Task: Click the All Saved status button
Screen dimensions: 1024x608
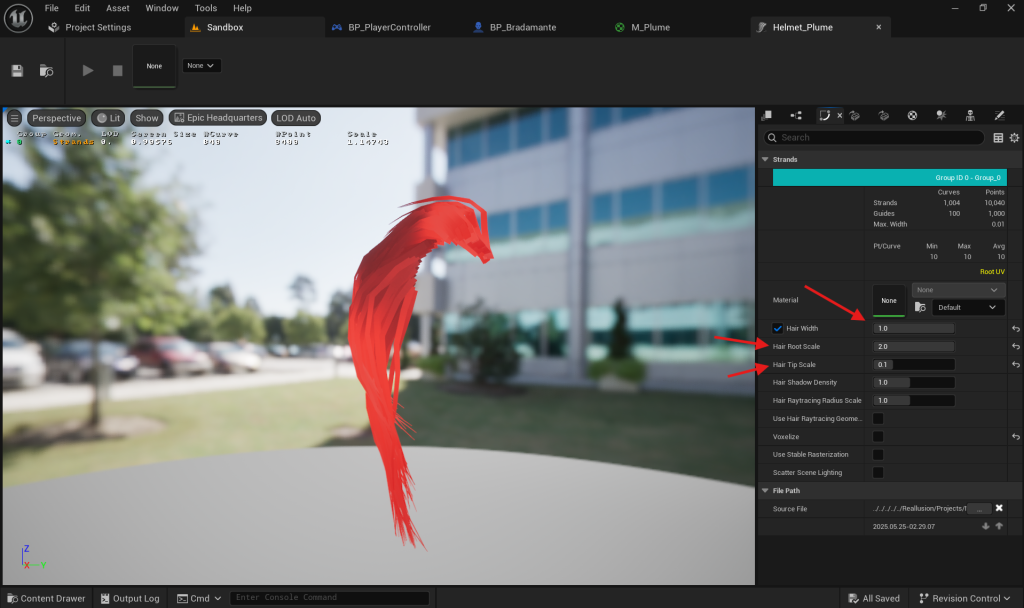Action: (874, 598)
